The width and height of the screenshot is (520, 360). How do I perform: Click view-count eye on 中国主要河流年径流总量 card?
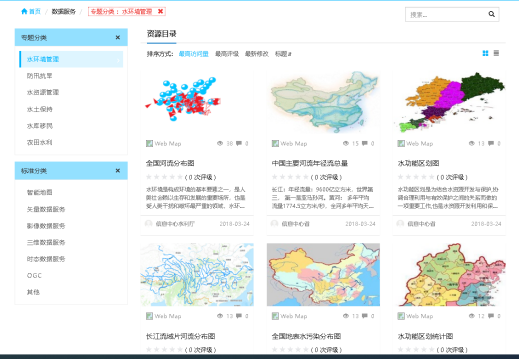346,143
